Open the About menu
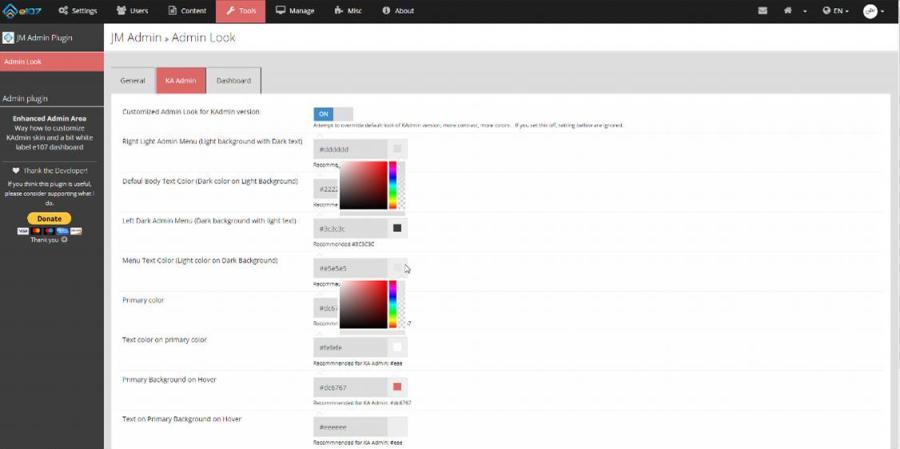The image size is (900, 449). tap(398, 11)
